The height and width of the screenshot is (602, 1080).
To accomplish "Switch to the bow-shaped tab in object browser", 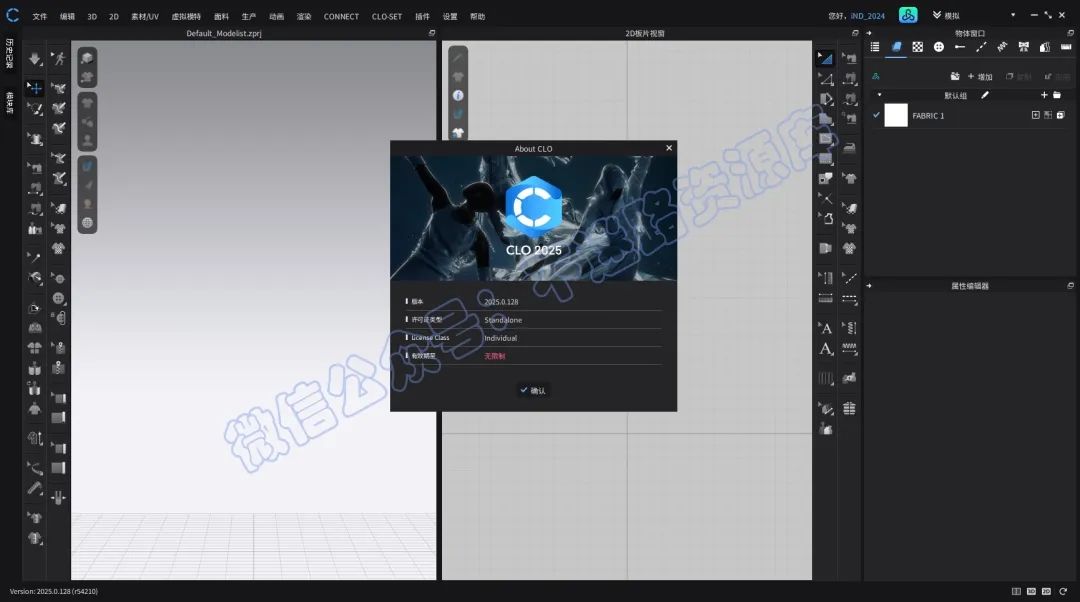I will (x=1024, y=47).
